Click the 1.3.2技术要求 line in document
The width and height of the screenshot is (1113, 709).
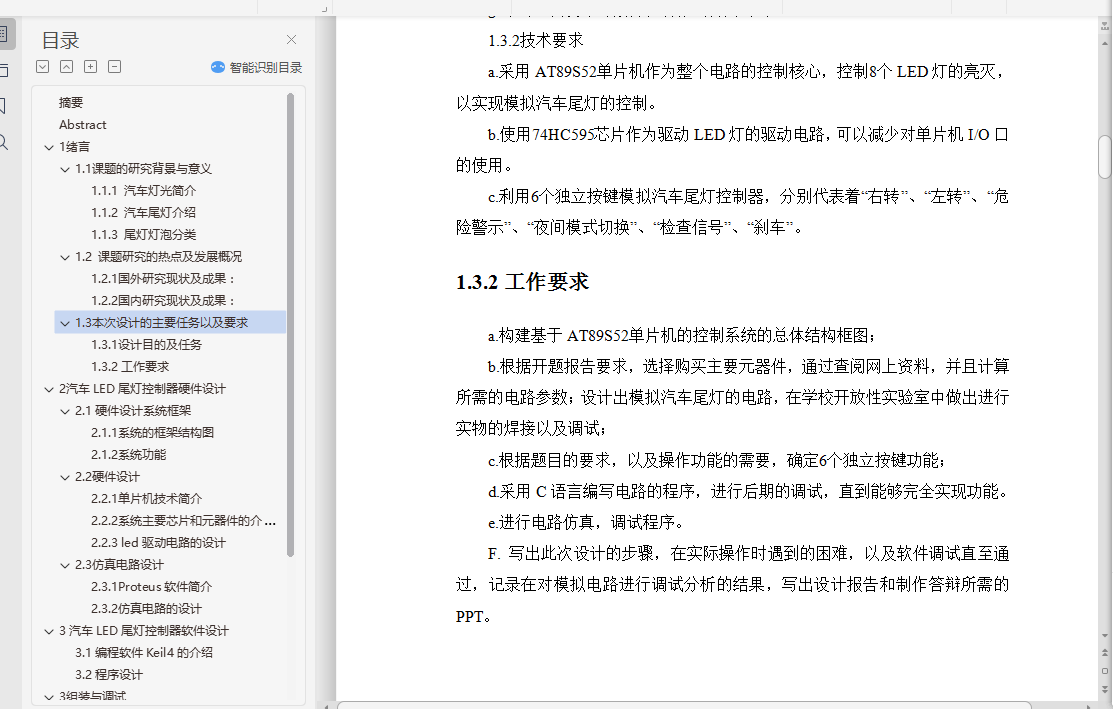[x=536, y=40]
